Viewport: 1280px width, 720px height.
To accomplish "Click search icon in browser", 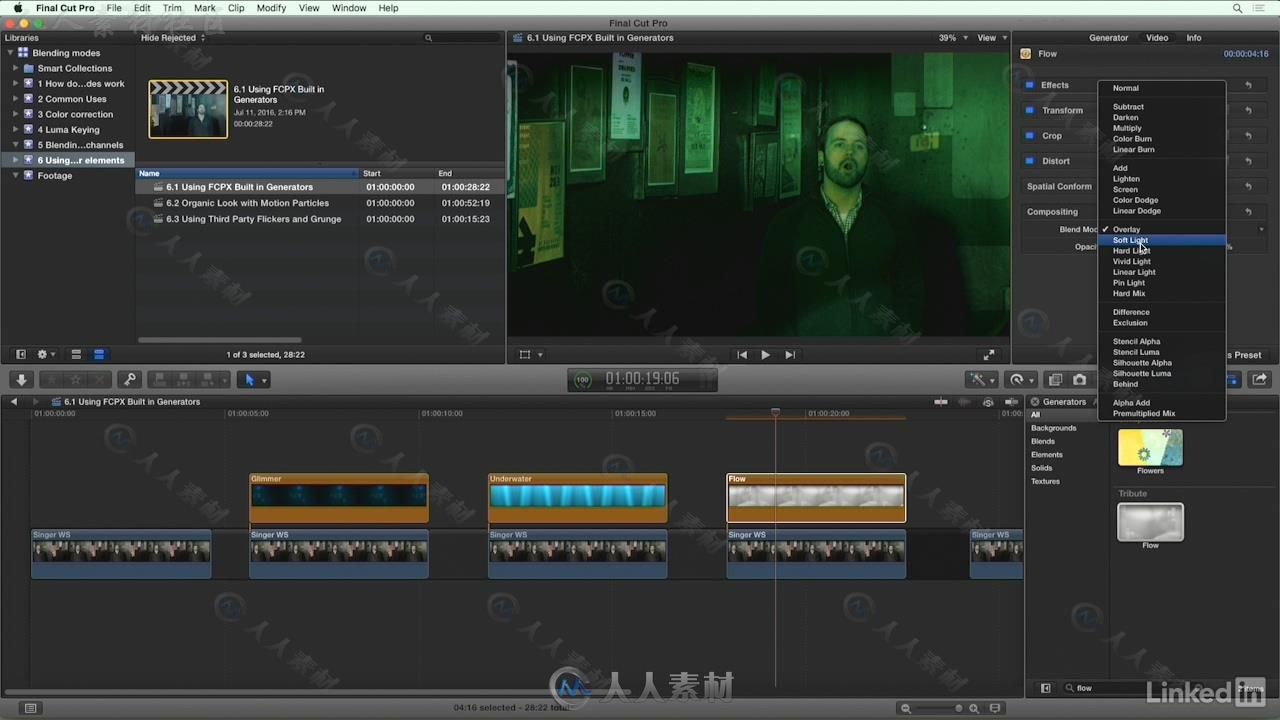I will pyautogui.click(x=429, y=38).
